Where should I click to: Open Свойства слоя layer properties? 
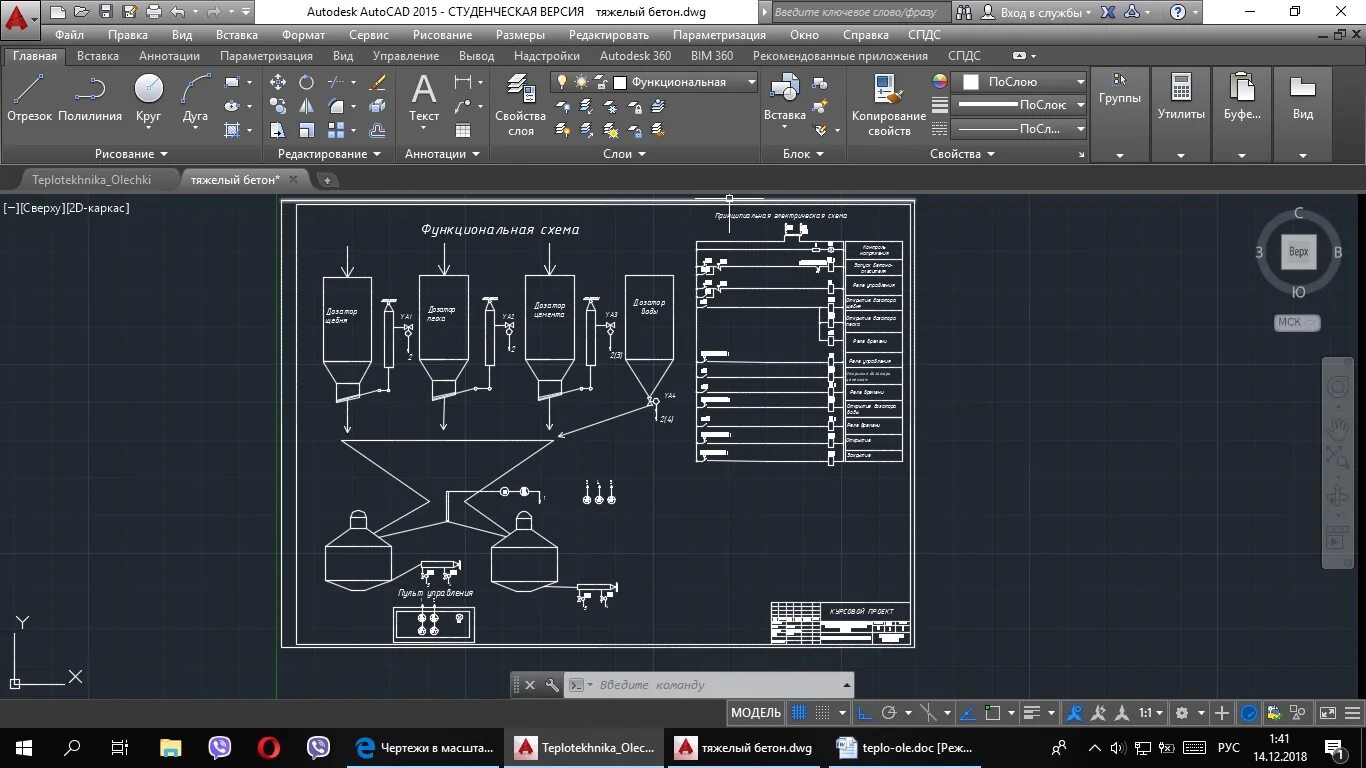520,104
